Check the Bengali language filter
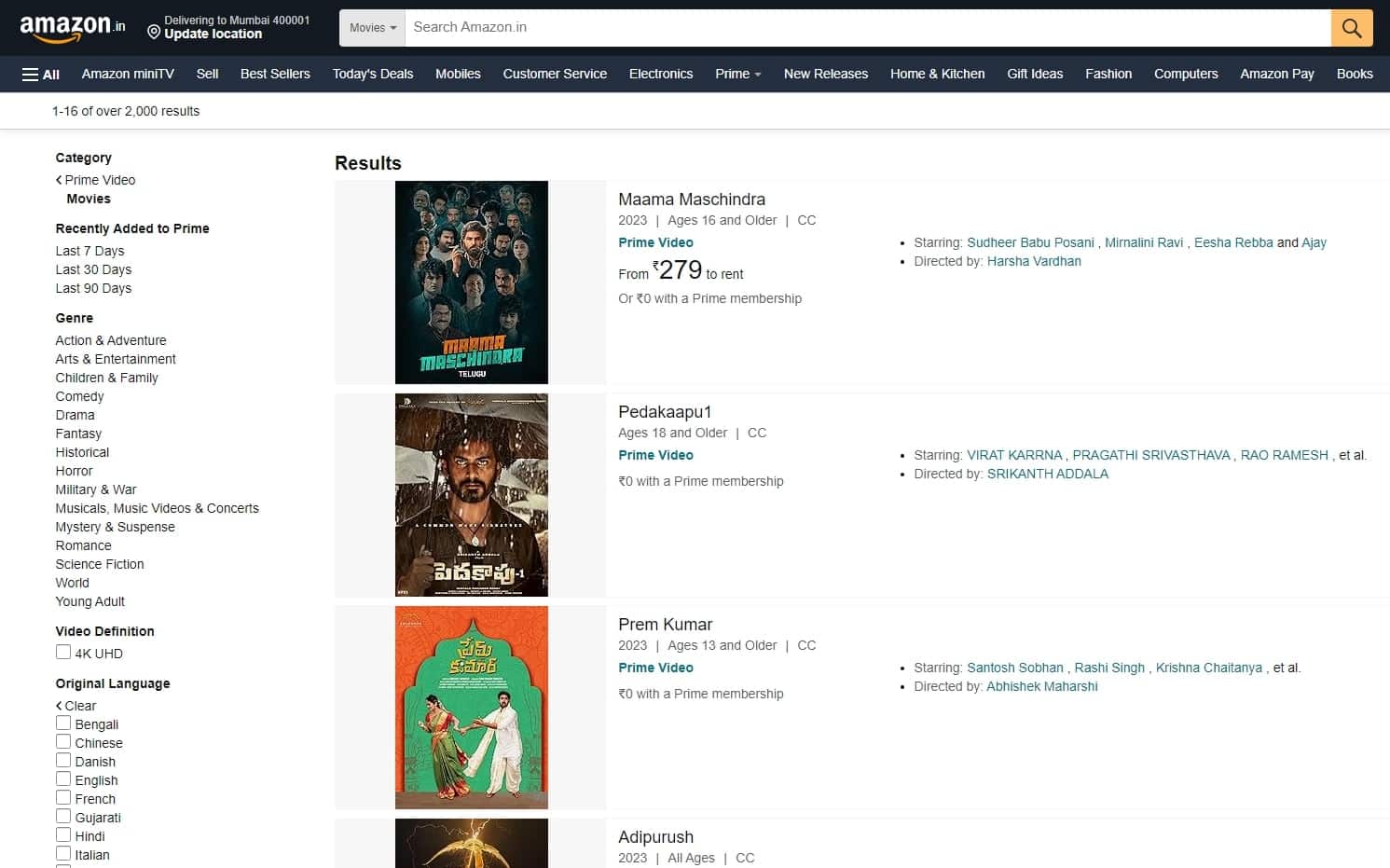The image size is (1390, 868). 63,723
